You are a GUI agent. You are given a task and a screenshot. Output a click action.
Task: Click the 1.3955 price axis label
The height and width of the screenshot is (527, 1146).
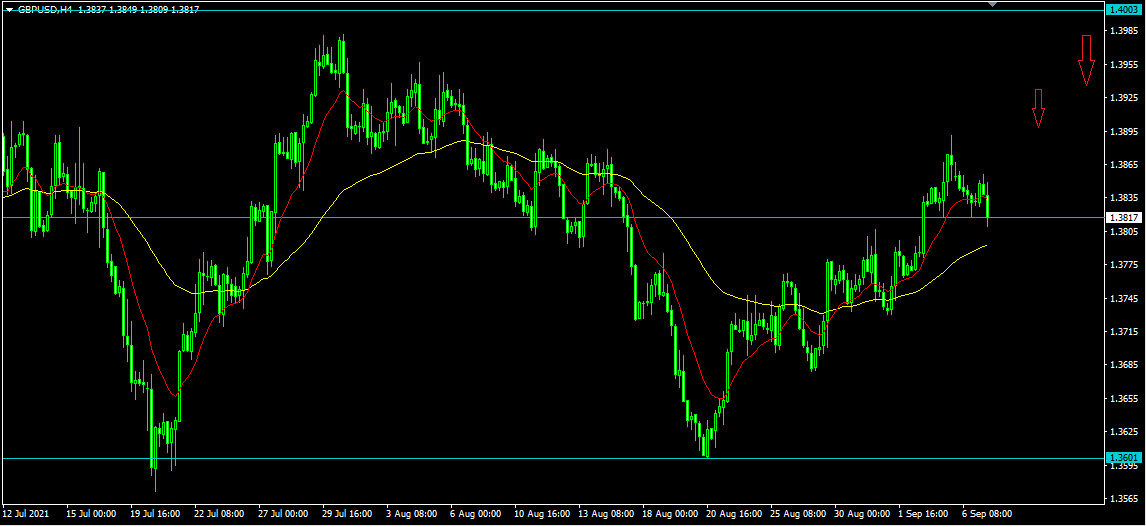point(1124,65)
